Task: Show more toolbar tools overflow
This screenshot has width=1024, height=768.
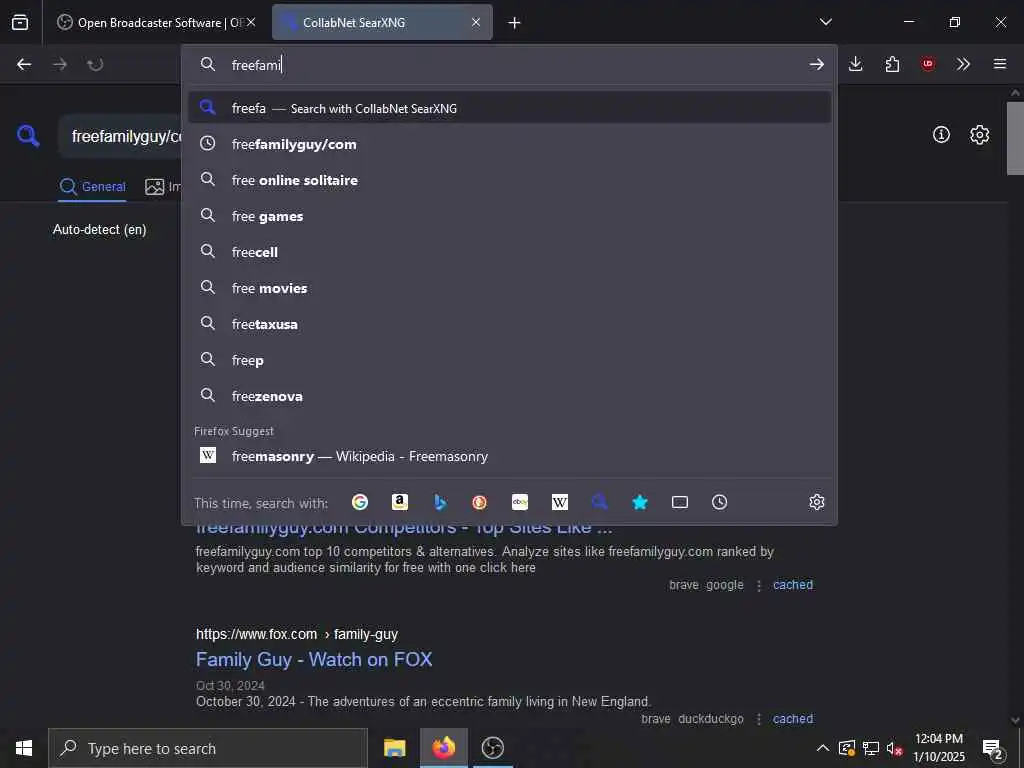Action: click(x=963, y=64)
